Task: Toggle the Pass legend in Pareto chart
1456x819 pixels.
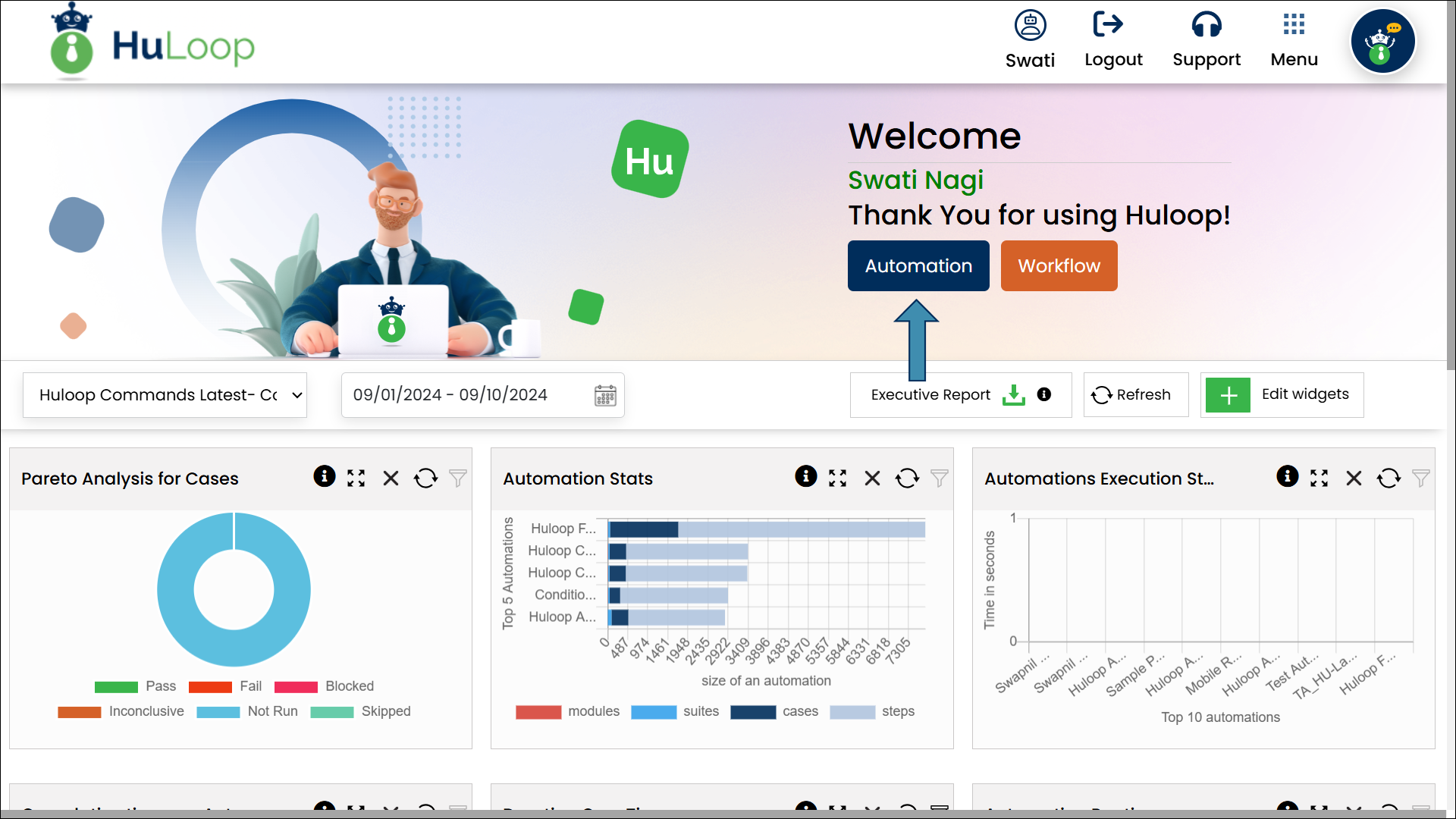Action: click(x=160, y=686)
